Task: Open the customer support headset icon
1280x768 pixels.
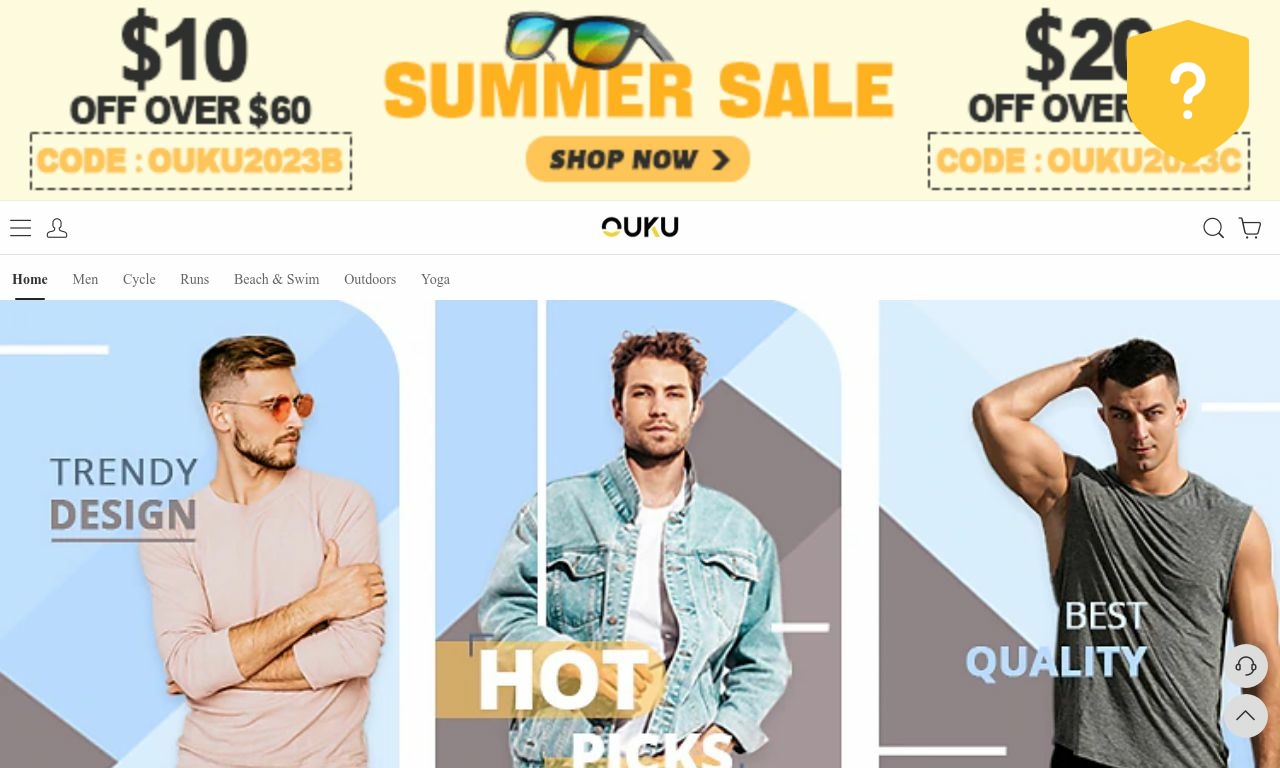Action: point(1245,665)
